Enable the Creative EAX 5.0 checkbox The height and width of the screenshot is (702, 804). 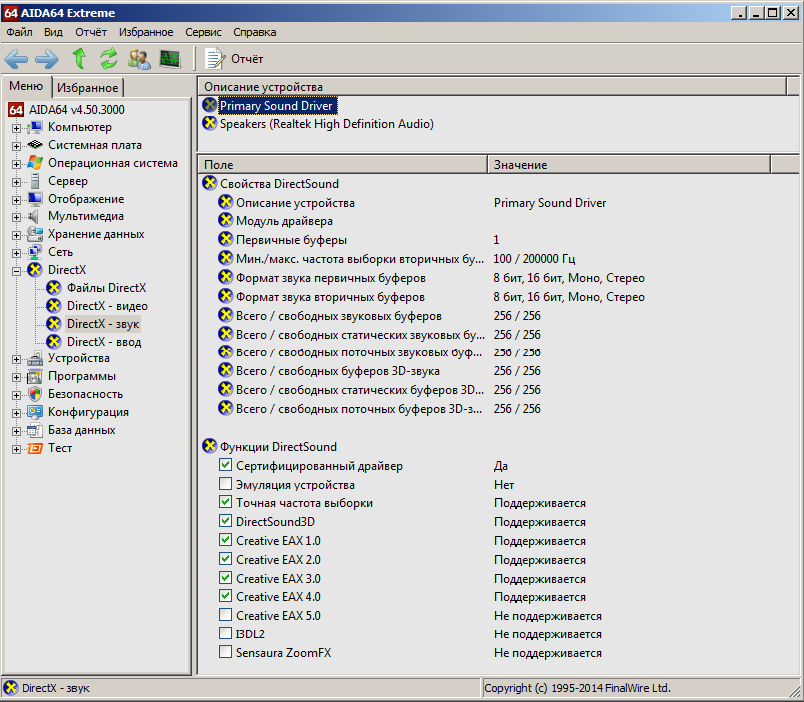(225, 616)
